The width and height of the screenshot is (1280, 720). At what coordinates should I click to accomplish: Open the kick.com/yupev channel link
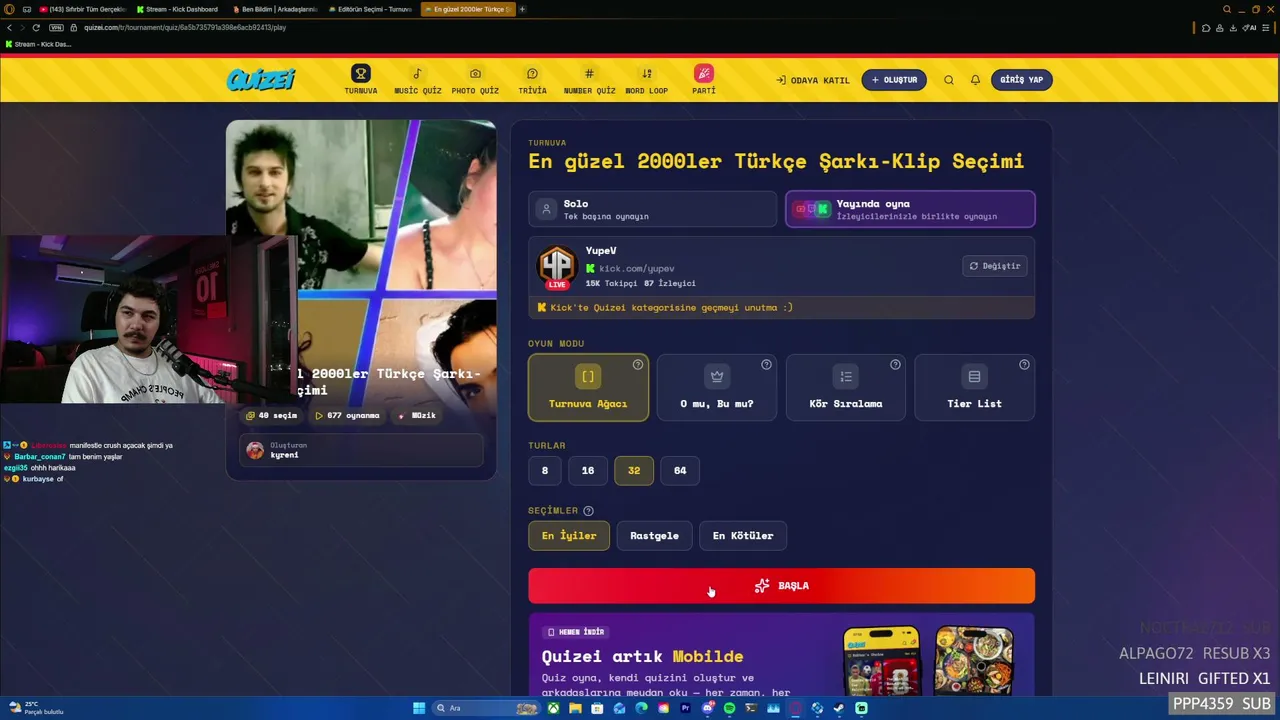pos(637,268)
